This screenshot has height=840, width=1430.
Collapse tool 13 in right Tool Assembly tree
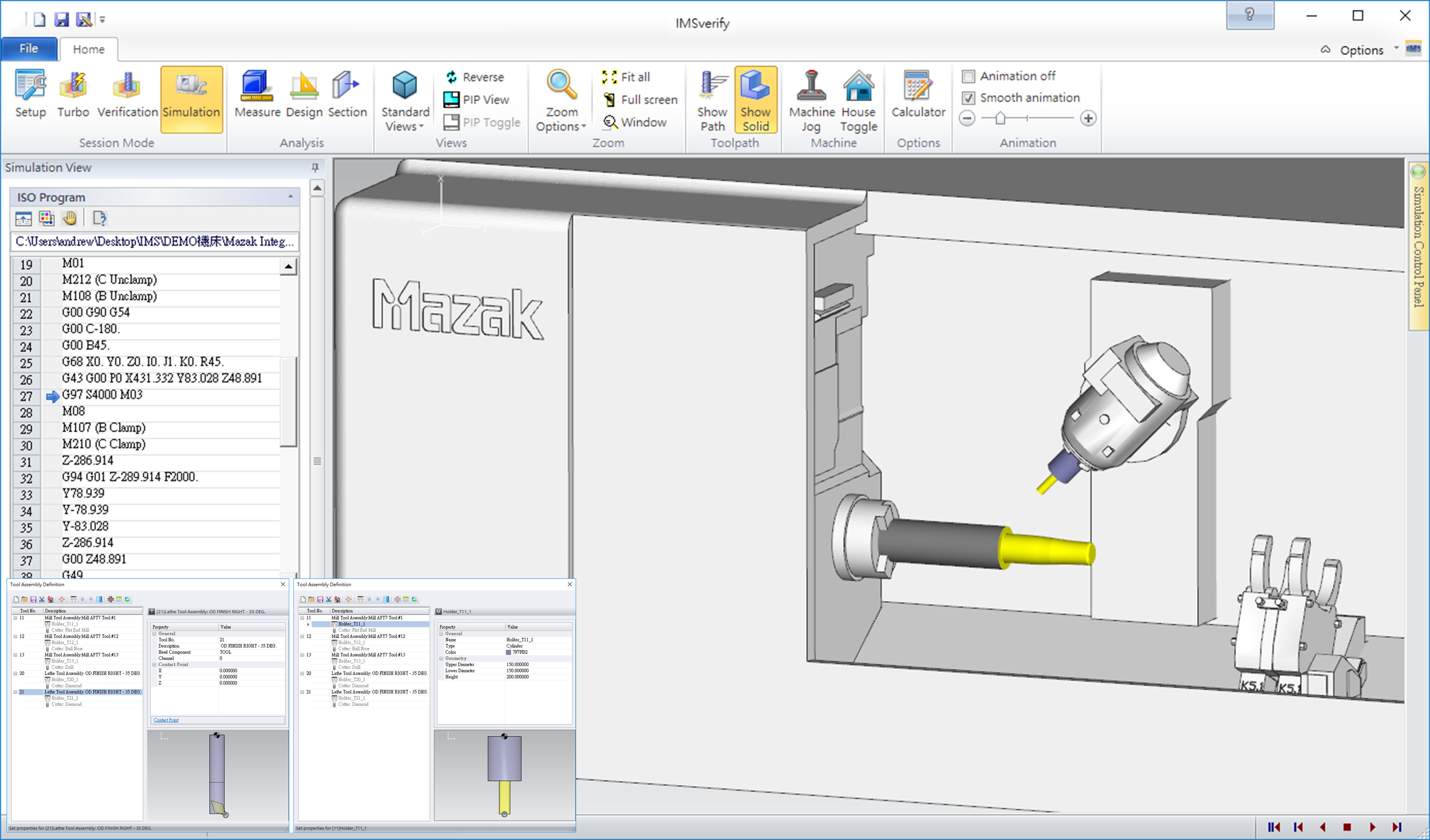tap(303, 654)
